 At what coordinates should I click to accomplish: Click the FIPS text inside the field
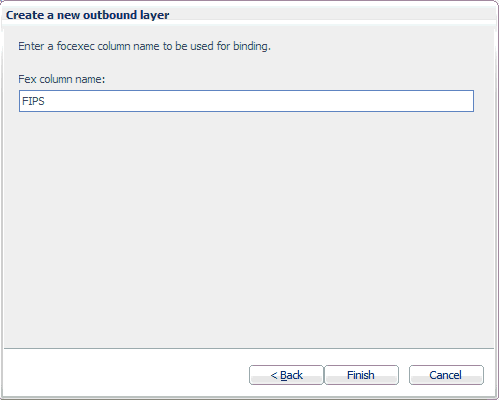pyautogui.click(x=33, y=101)
